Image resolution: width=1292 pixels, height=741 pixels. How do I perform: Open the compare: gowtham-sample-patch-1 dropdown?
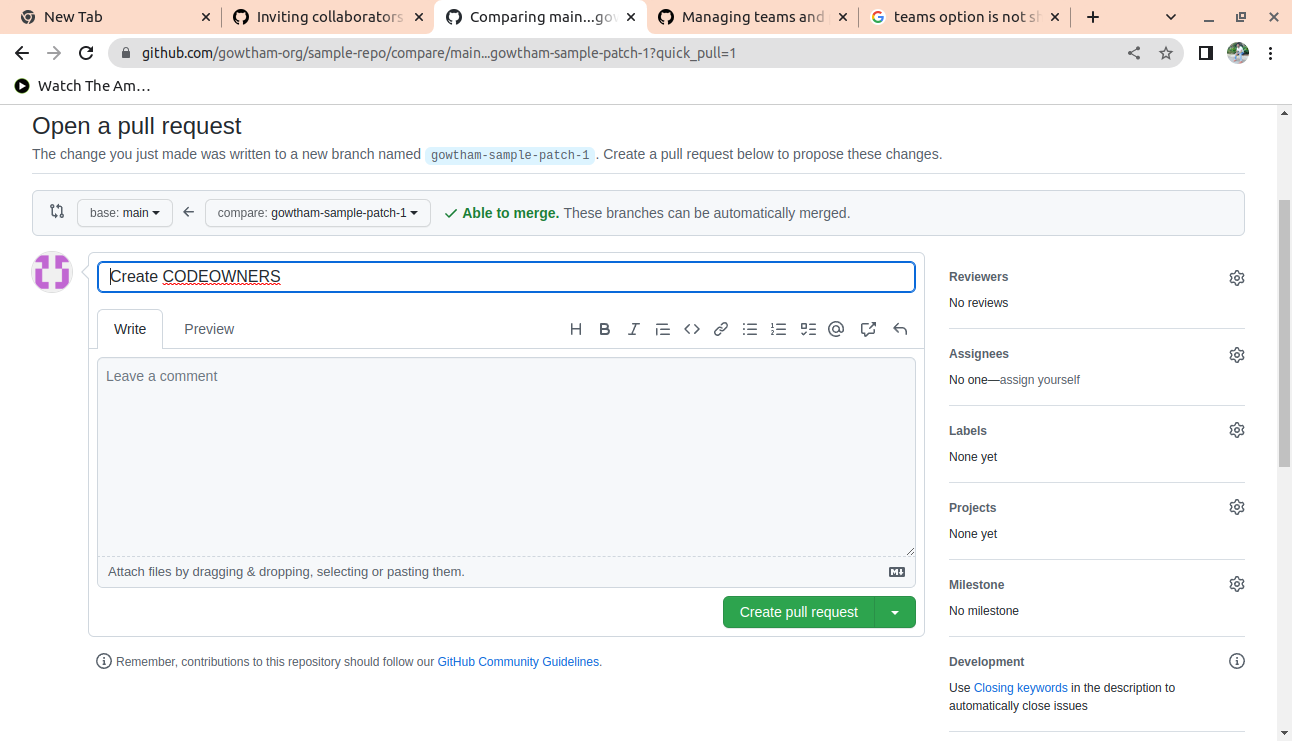tap(317, 213)
